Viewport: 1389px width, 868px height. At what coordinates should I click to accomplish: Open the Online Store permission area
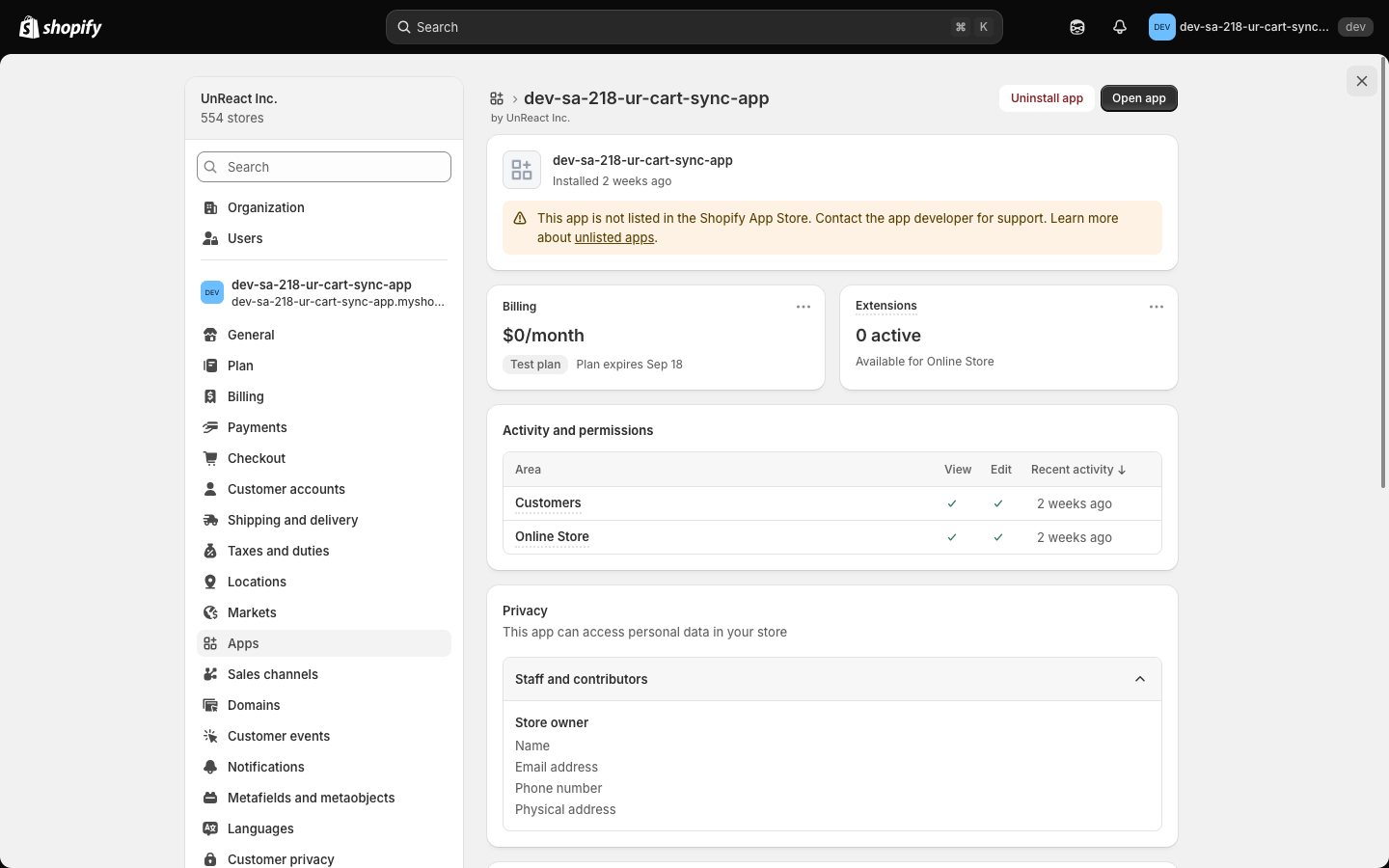click(552, 536)
